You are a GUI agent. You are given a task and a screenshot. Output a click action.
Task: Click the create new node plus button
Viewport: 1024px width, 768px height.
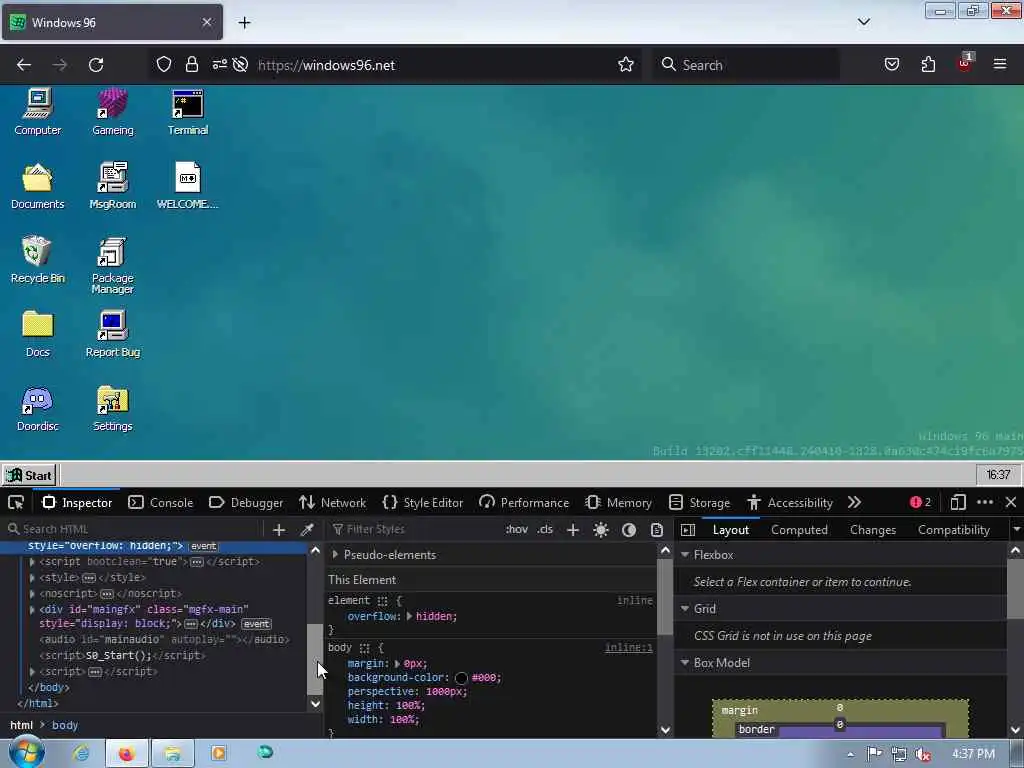pos(279,530)
